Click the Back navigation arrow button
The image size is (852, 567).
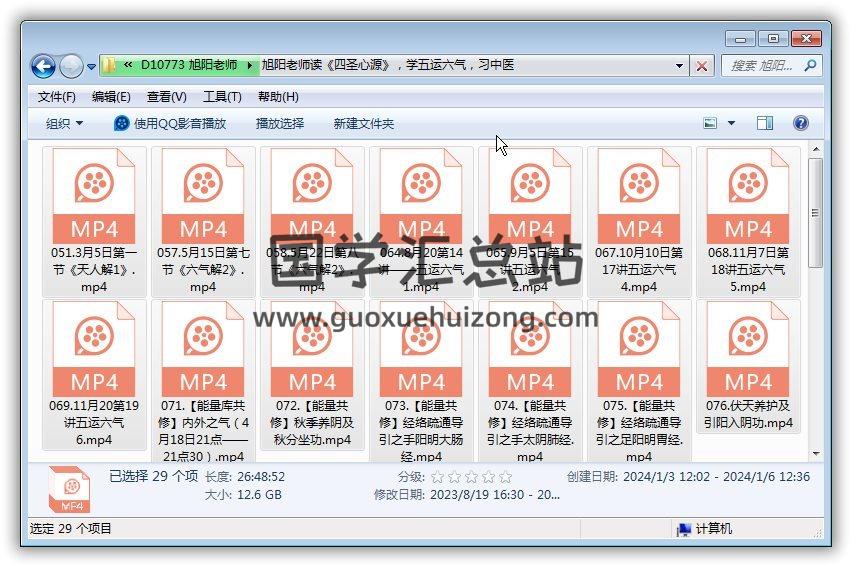tap(43, 66)
